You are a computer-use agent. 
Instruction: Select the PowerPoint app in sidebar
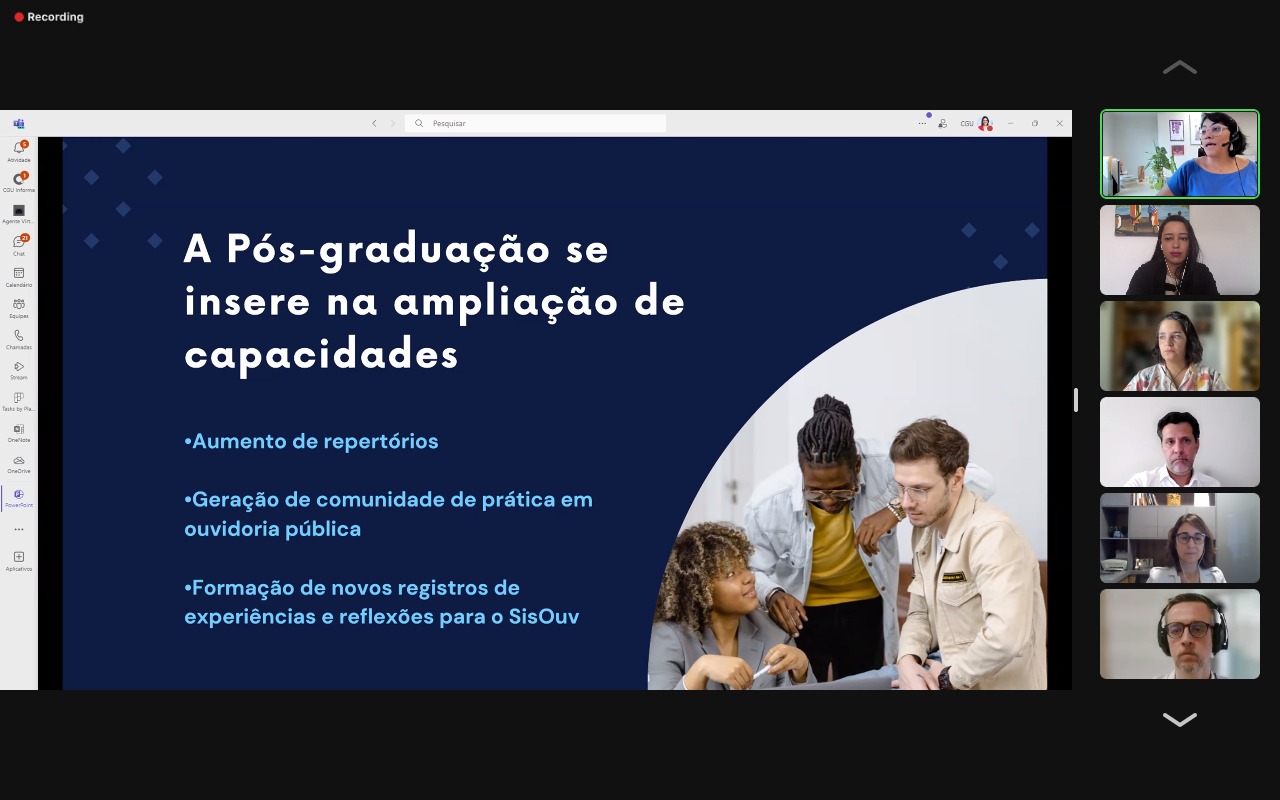18,495
